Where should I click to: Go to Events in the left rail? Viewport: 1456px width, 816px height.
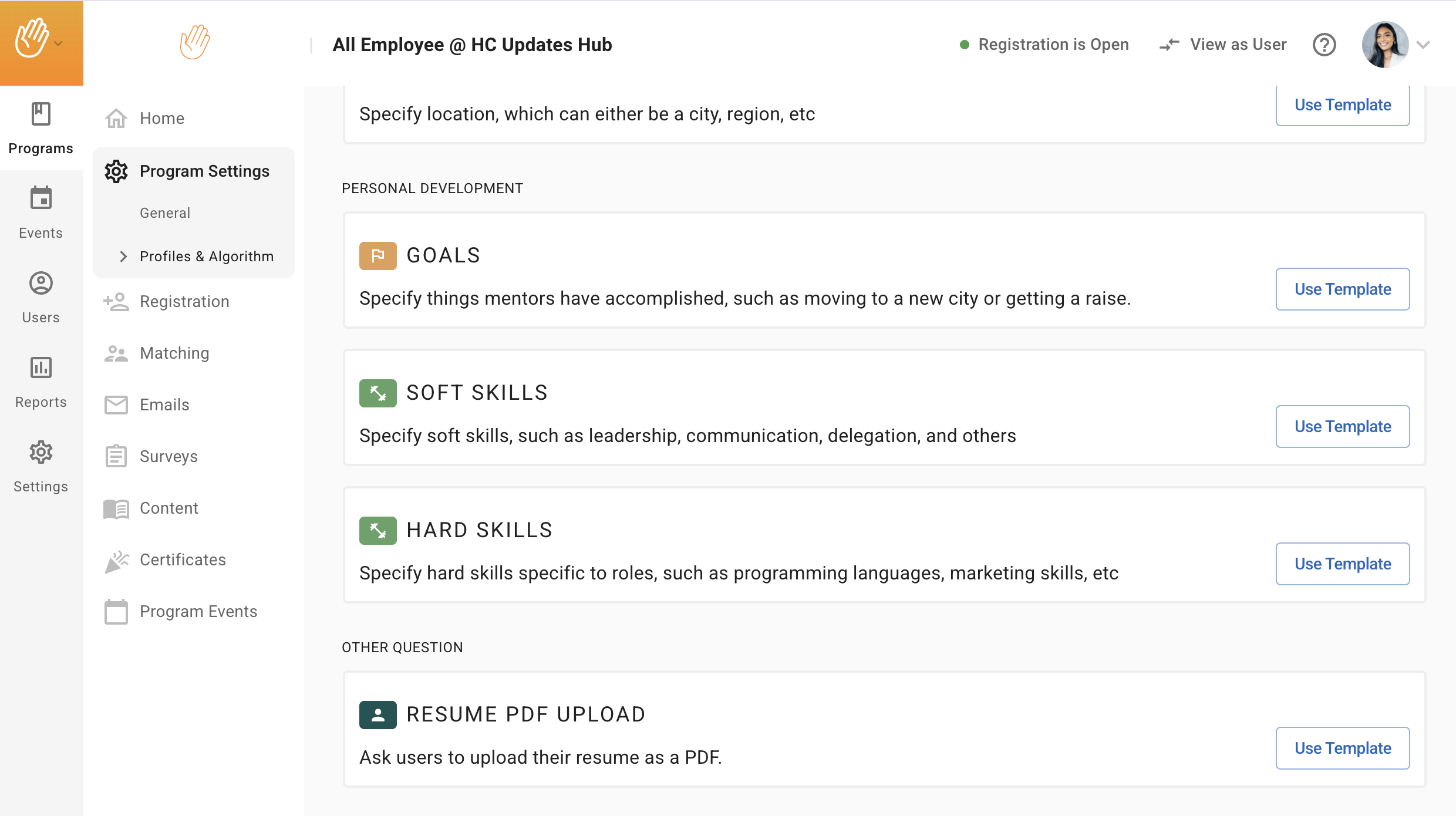click(41, 213)
